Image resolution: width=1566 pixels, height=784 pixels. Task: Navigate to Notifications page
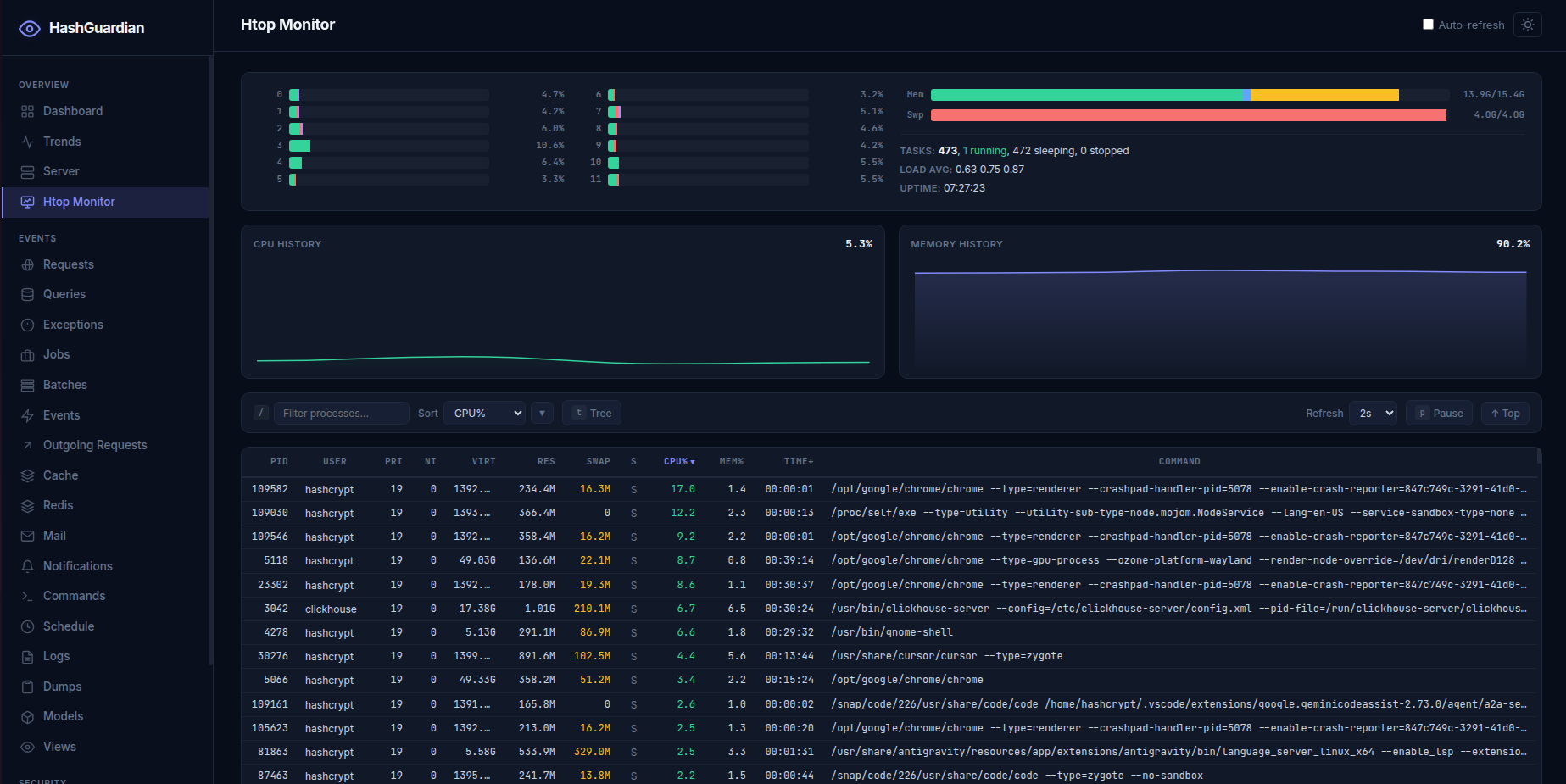105,566
